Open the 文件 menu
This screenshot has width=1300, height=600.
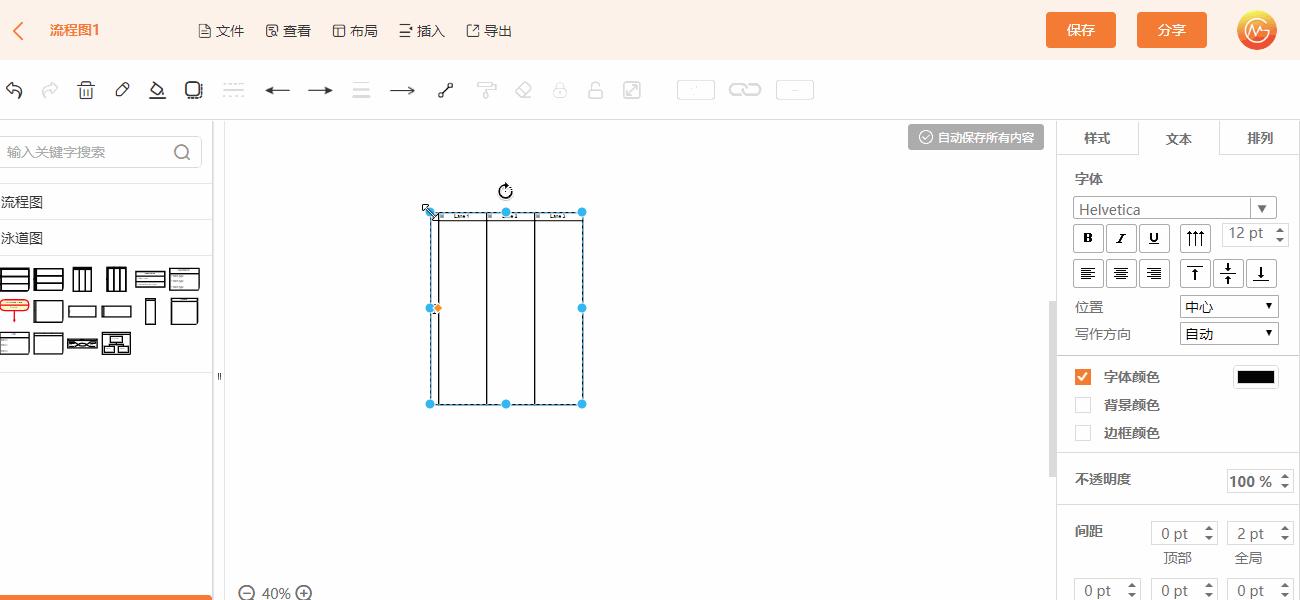pos(221,31)
